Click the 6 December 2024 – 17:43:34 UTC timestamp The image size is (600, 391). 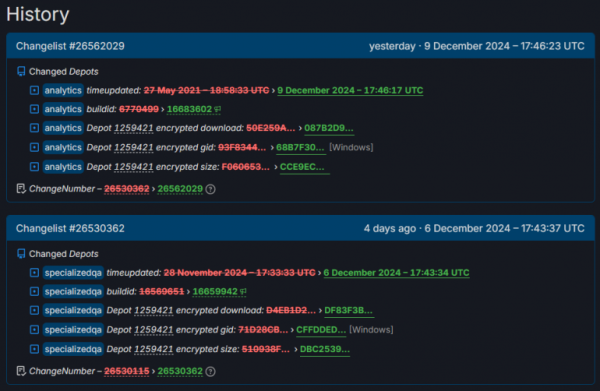[x=396, y=273]
